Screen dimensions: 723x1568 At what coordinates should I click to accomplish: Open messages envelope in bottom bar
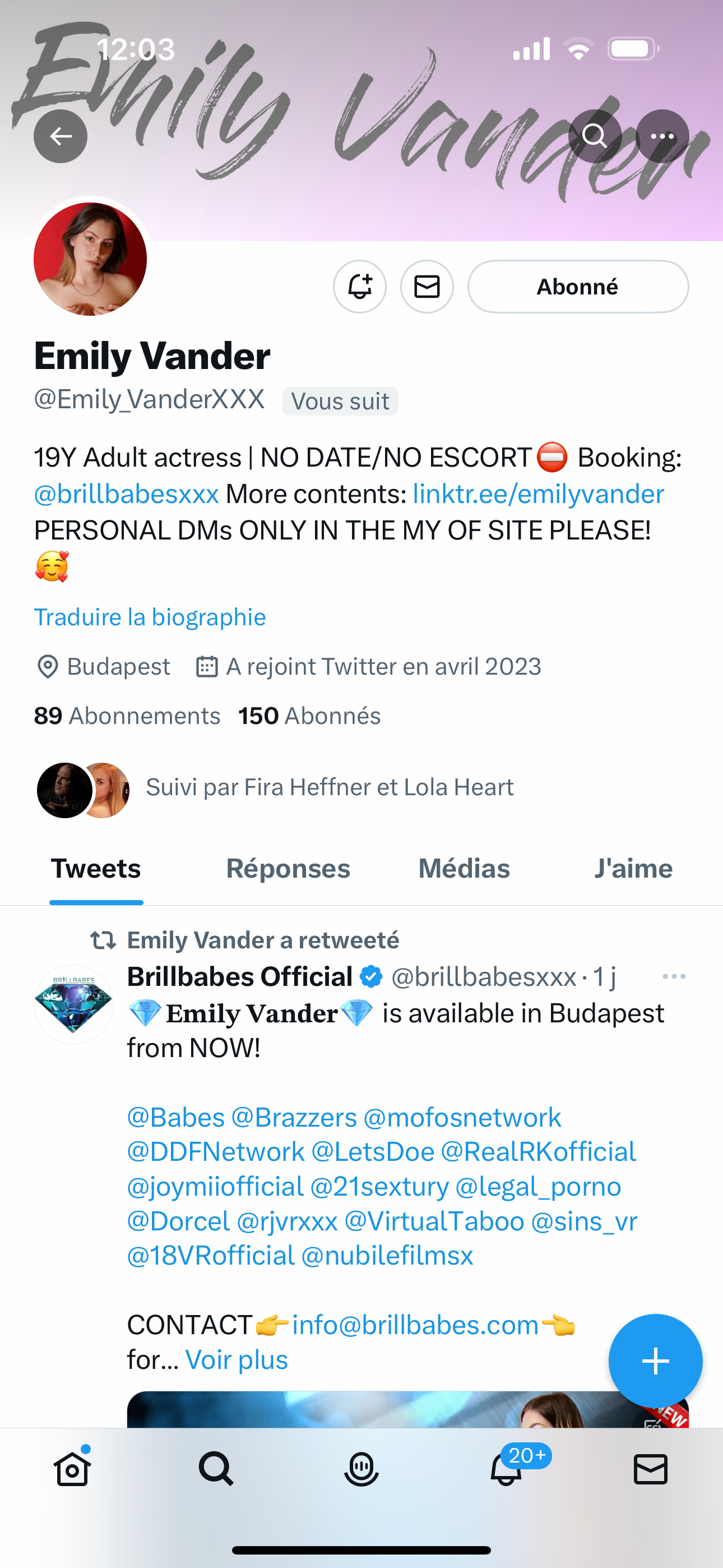click(x=651, y=1469)
